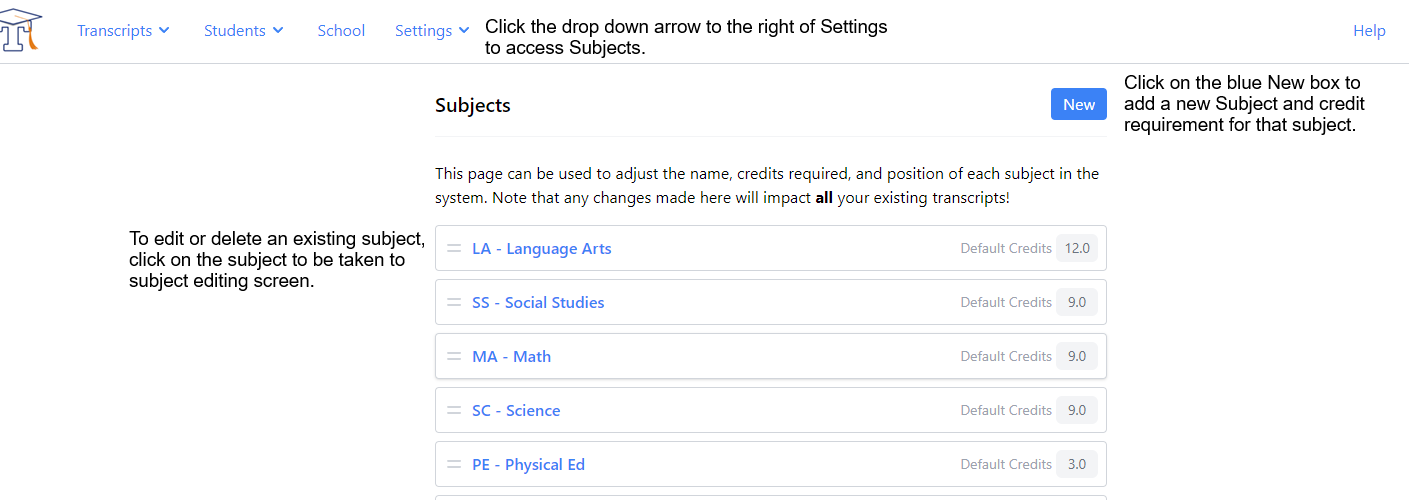Expand the Settings dropdown arrow
Viewport: 1409px width, 500px height.
[464, 31]
